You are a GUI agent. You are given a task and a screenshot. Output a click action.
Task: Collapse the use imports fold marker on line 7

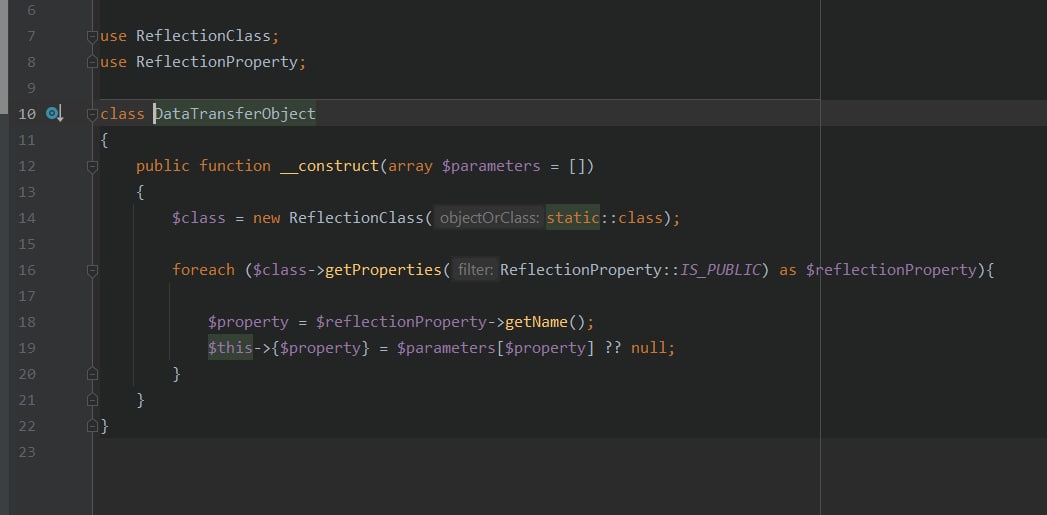coord(92,37)
